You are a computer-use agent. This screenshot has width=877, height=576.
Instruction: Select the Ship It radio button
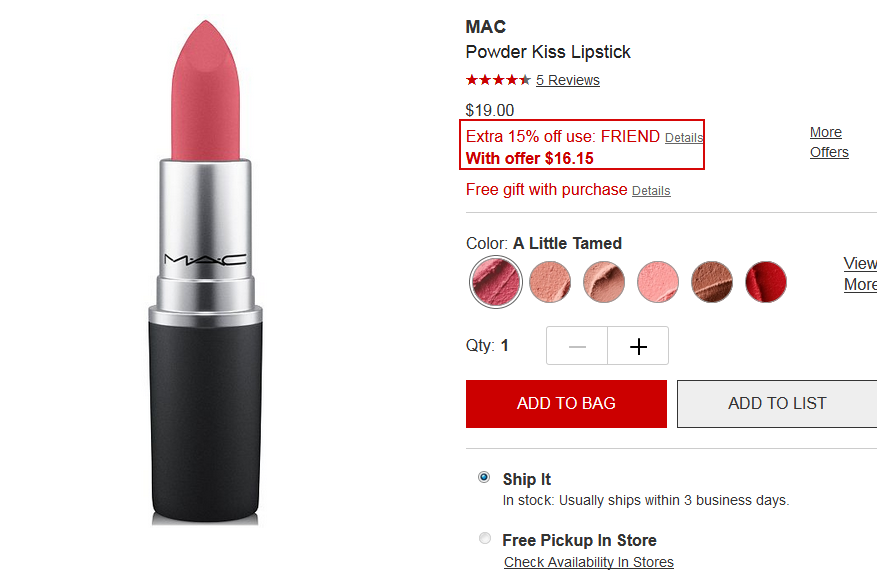pos(484,478)
